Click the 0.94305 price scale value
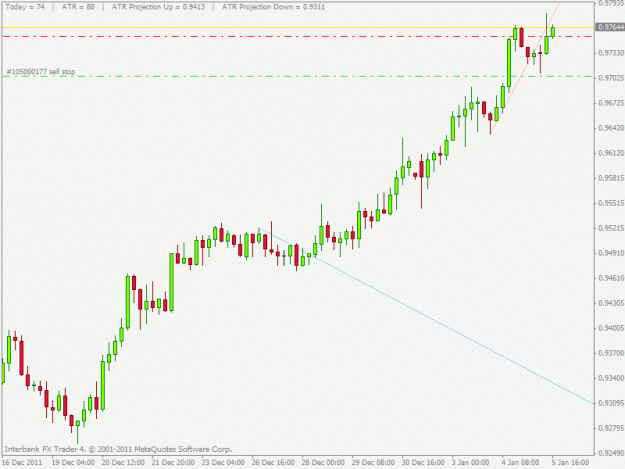The width and height of the screenshot is (625, 469). coord(611,303)
